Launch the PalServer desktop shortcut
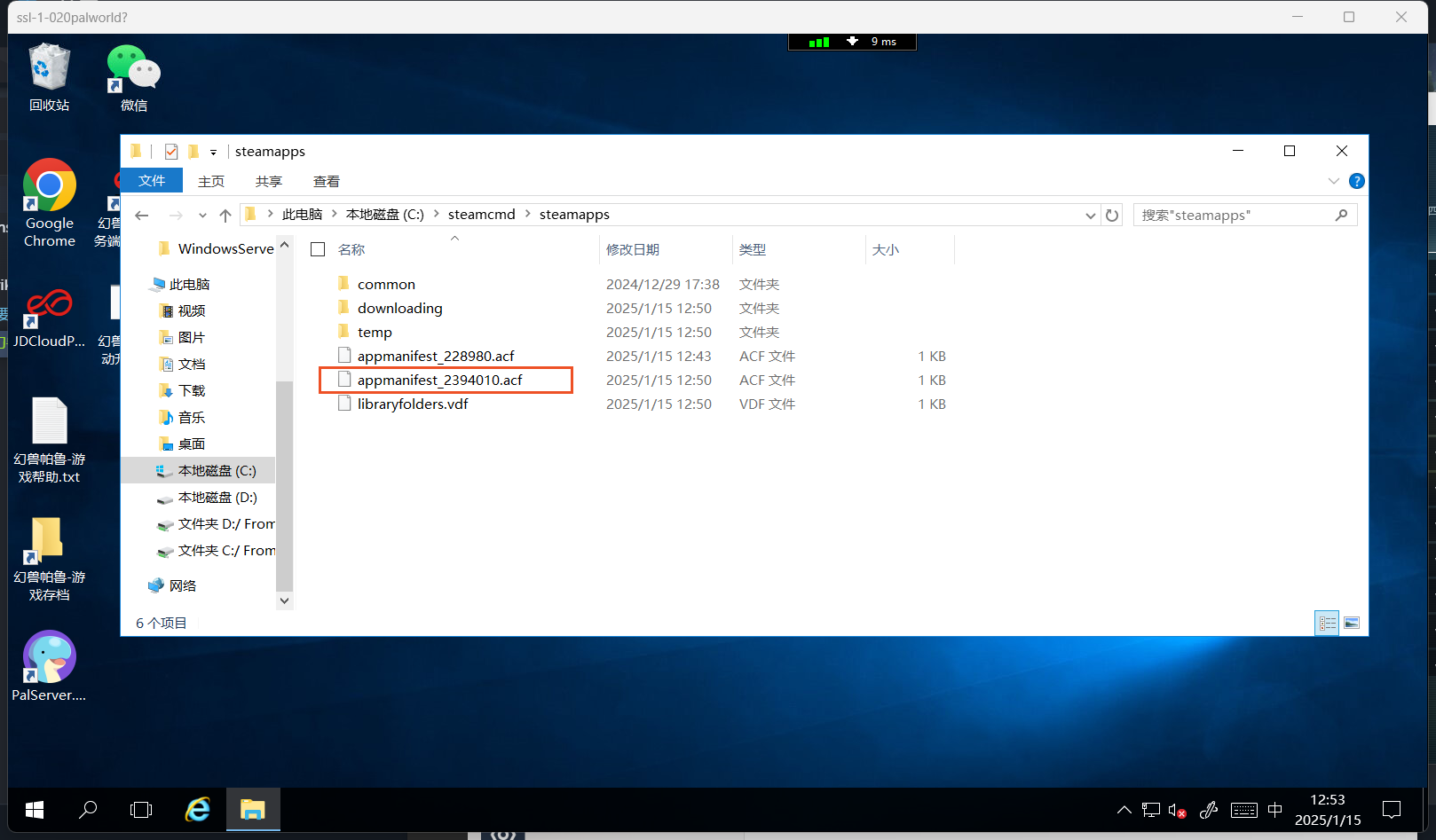The image size is (1436, 840). point(50,665)
